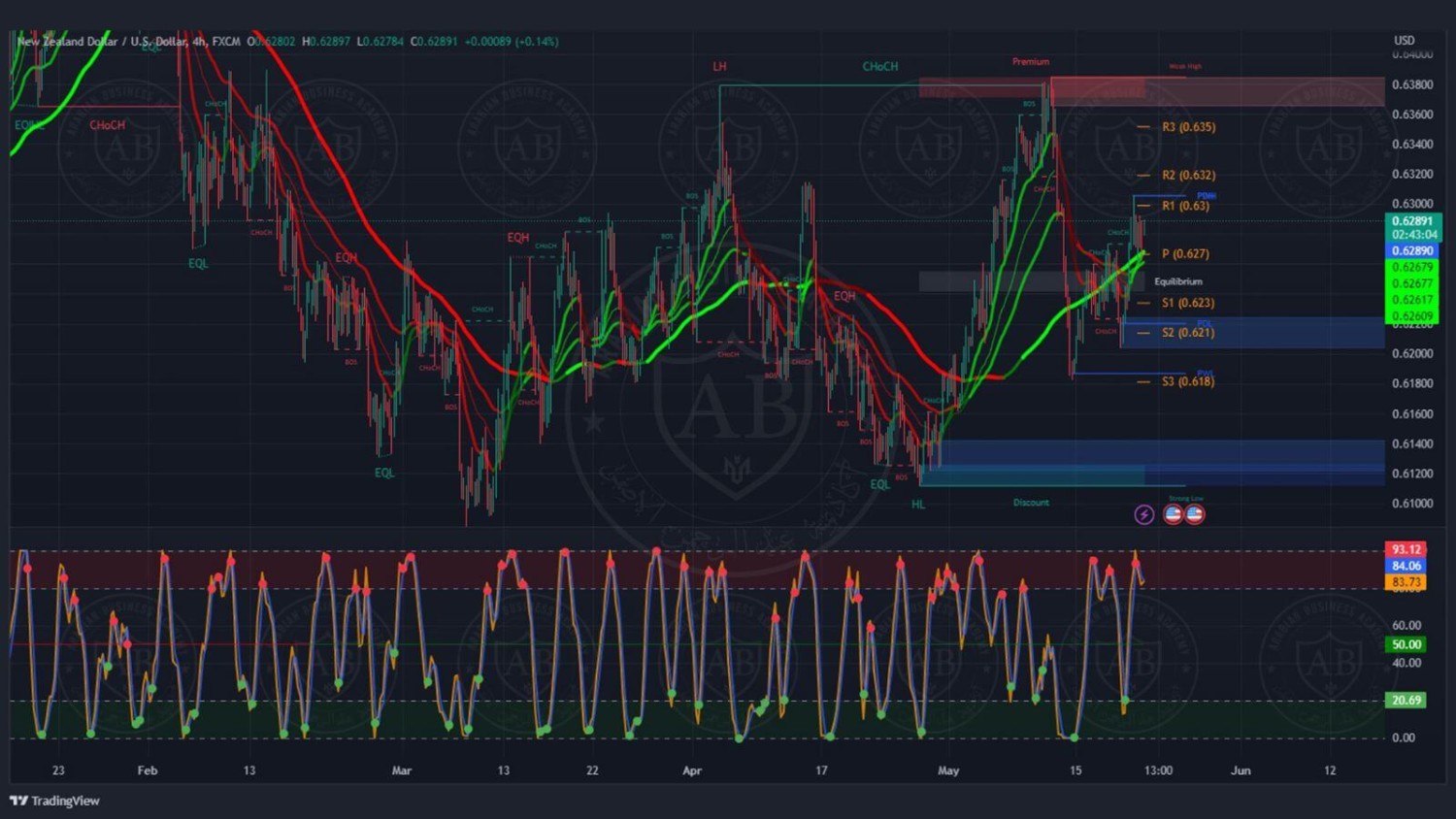
Task: Click the current price tag 0.62891
Action: [x=1412, y=221]
